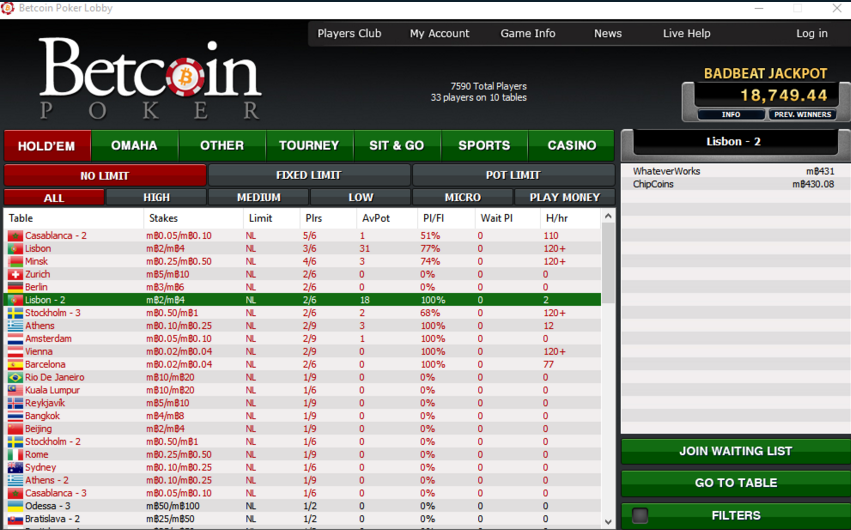The image size is (851, 530).
Task: Click the China flag icon next to Beijing
Action: 15,429
